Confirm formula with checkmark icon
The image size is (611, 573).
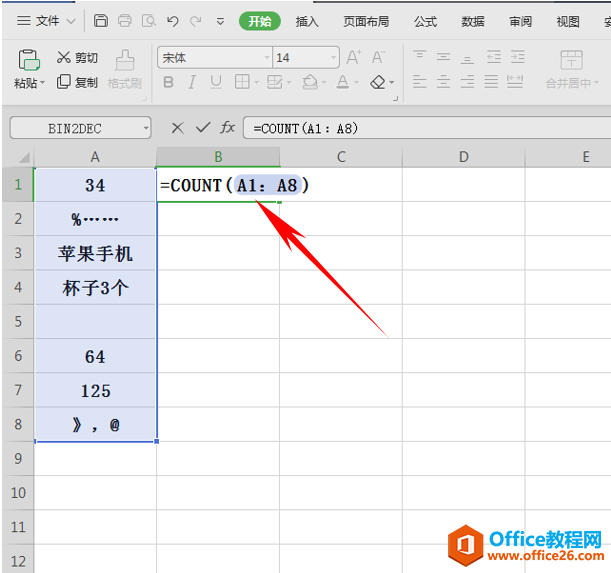(203, 127)
